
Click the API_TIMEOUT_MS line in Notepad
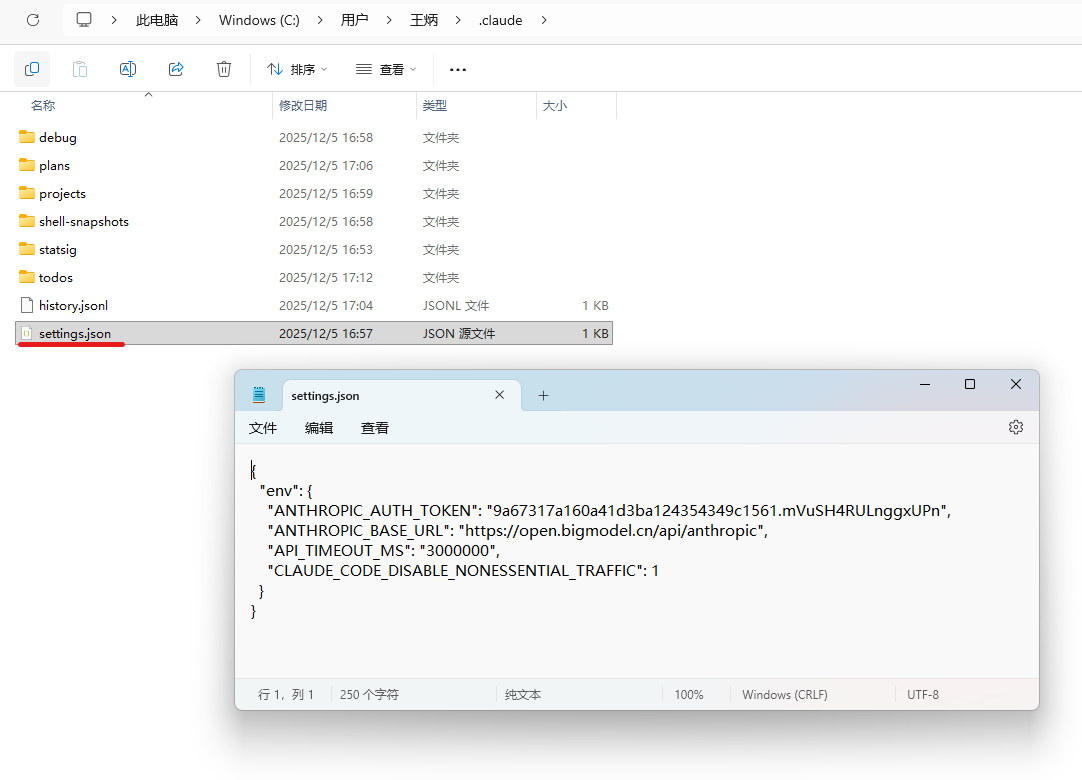tap(384, 550)
